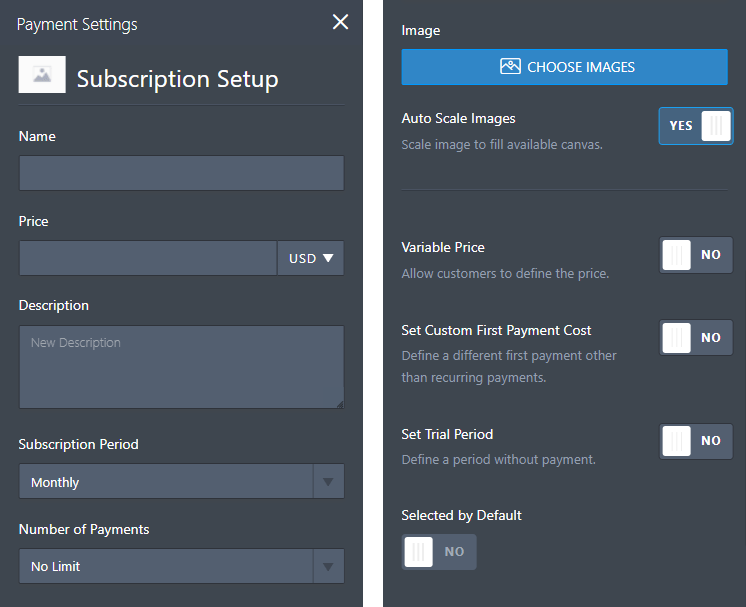Image resolution: width=746 pixels, height=607 pixels.
Task: Focus the Price input field
Action: click(147, 258)
